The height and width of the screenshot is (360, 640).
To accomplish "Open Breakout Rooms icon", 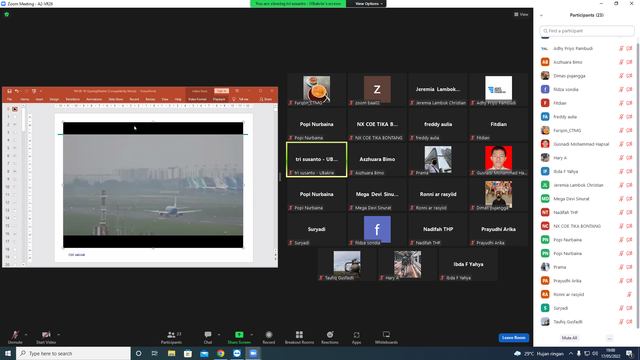I will coord(299,335).
